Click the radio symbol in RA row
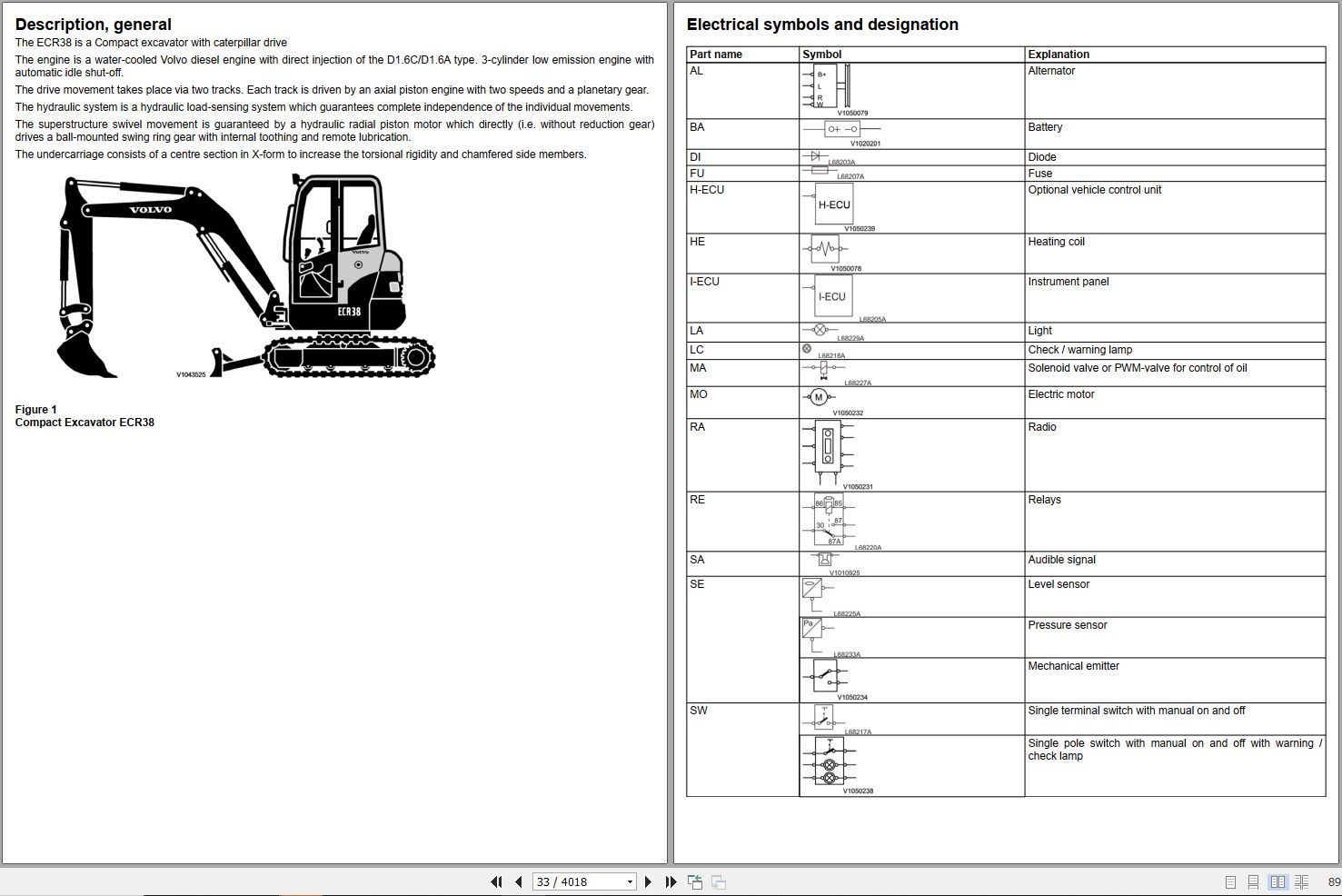The height and width of the screenshot is (896, 1342). (828, 453)
